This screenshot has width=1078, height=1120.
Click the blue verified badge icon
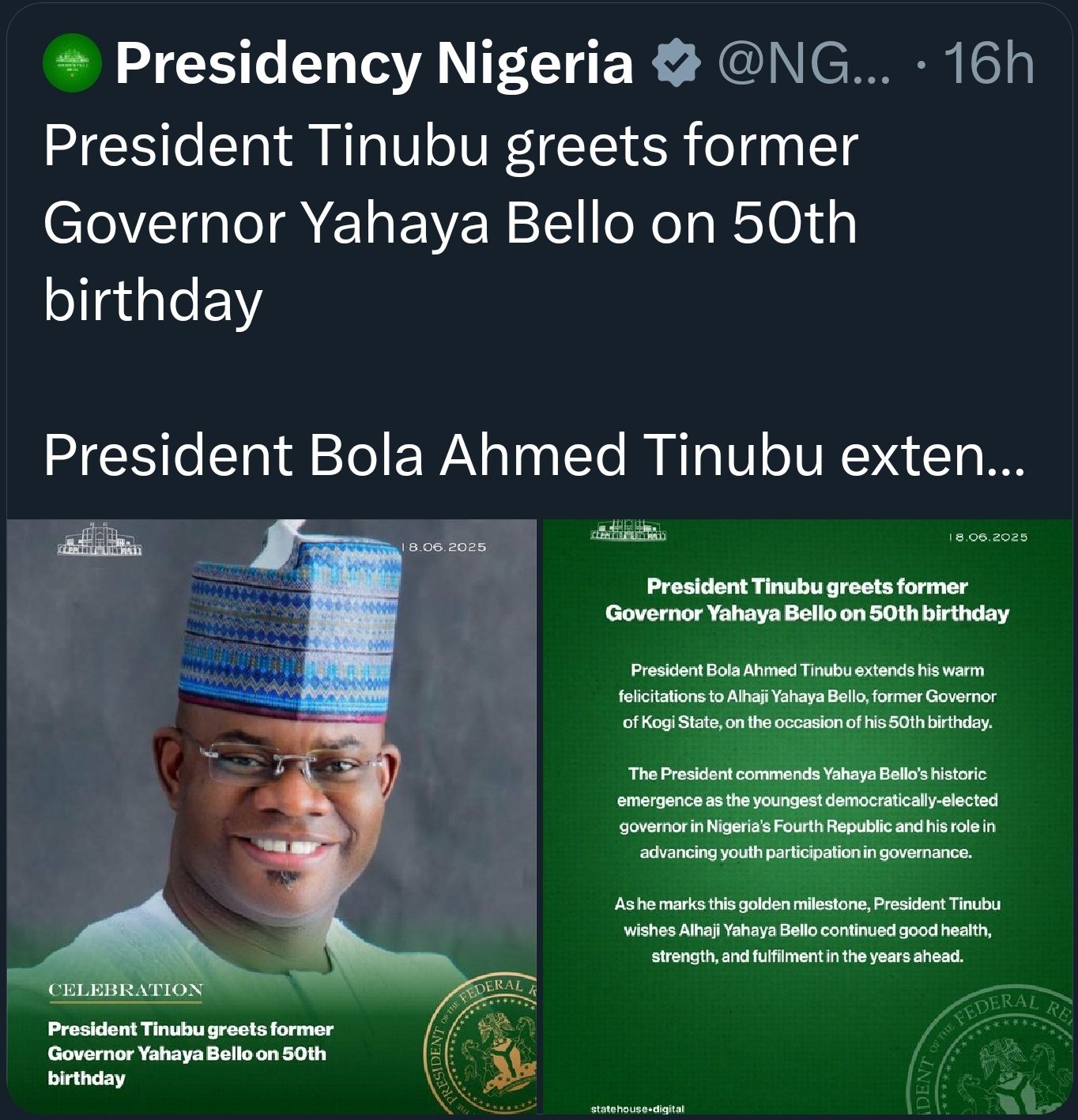pos(675,64)
